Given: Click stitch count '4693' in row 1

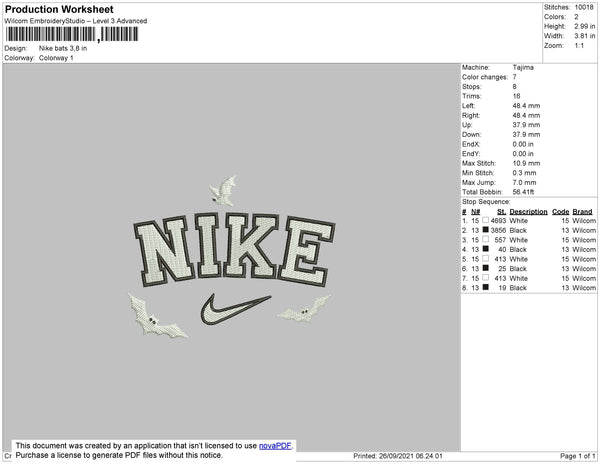Looking at the screenshot, I should point(498,221).
